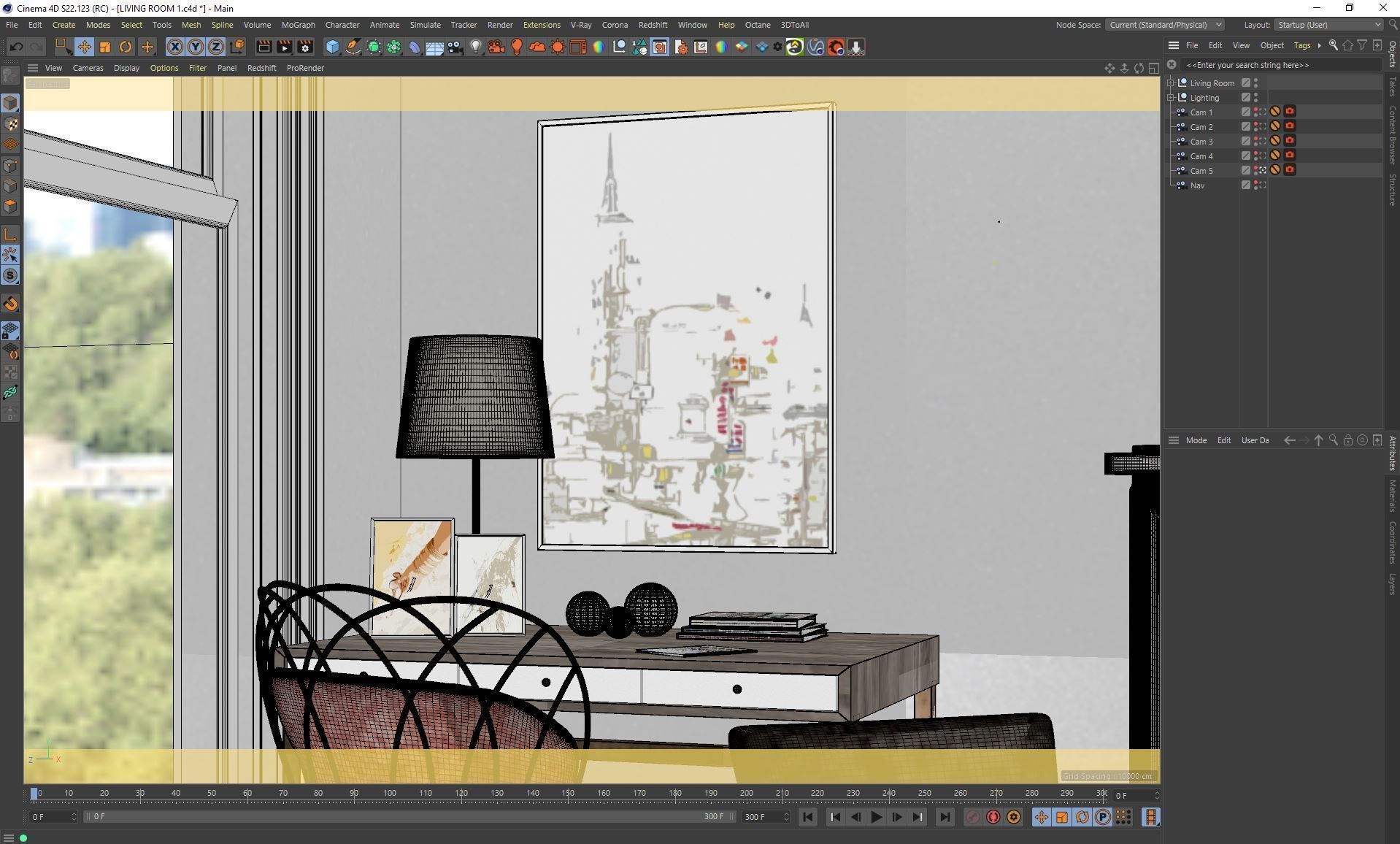Click the Record Active Objects button
1400x844 pixels.
click(x=972, y=817)
